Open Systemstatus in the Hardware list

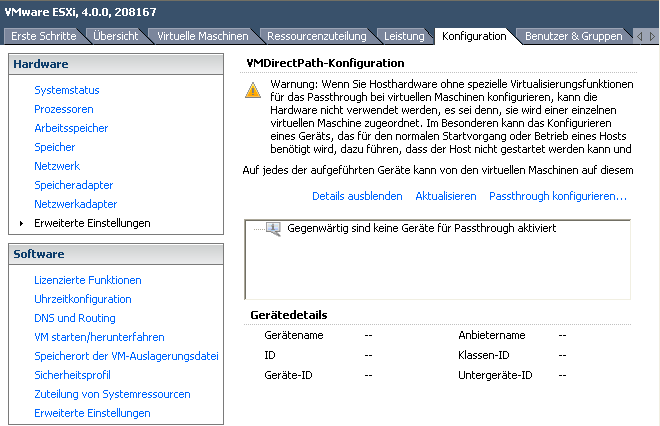[67, 90]
